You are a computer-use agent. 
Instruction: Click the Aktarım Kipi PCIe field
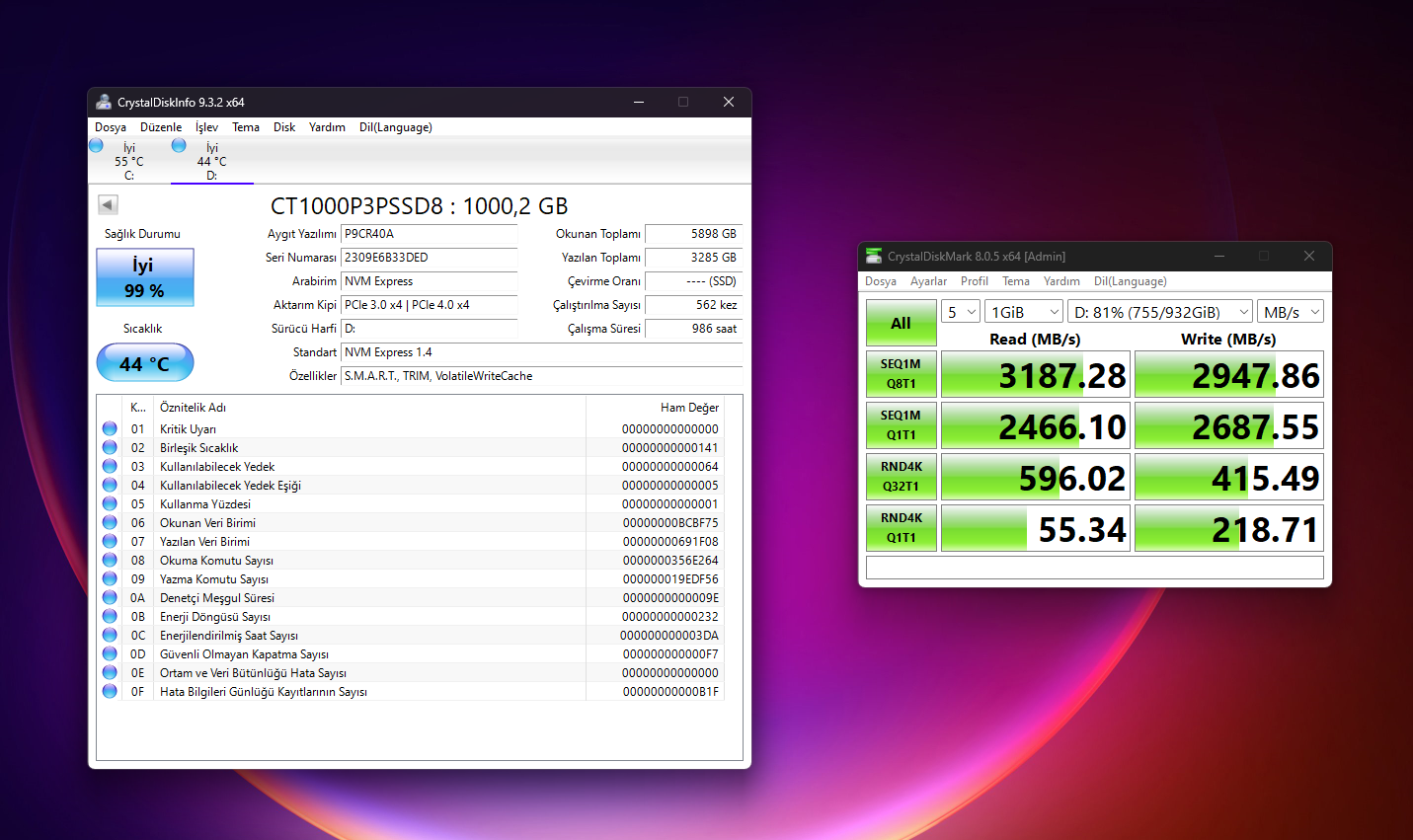430,305
